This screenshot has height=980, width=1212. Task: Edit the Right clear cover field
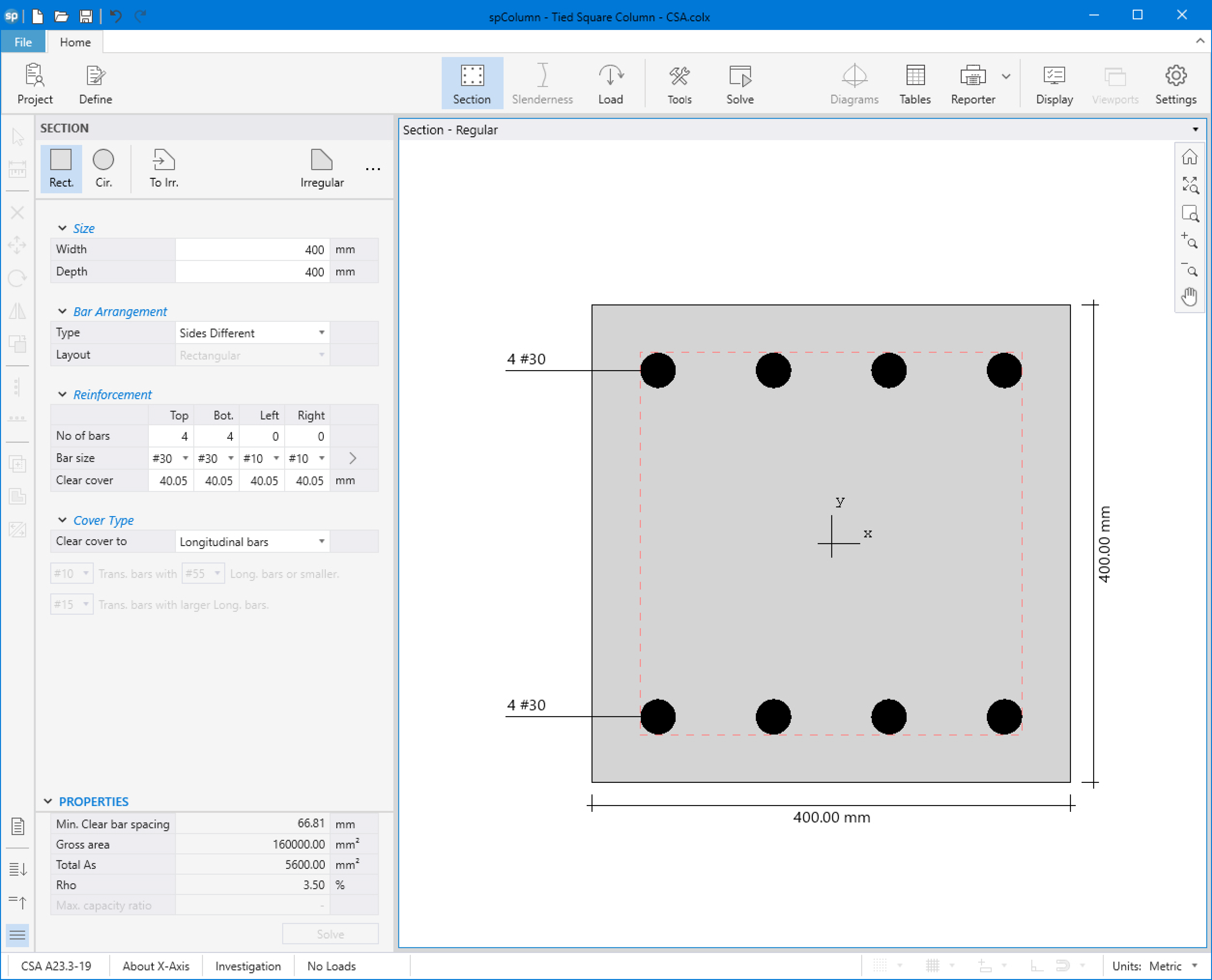pyautogui.click(x=307, y=480)
